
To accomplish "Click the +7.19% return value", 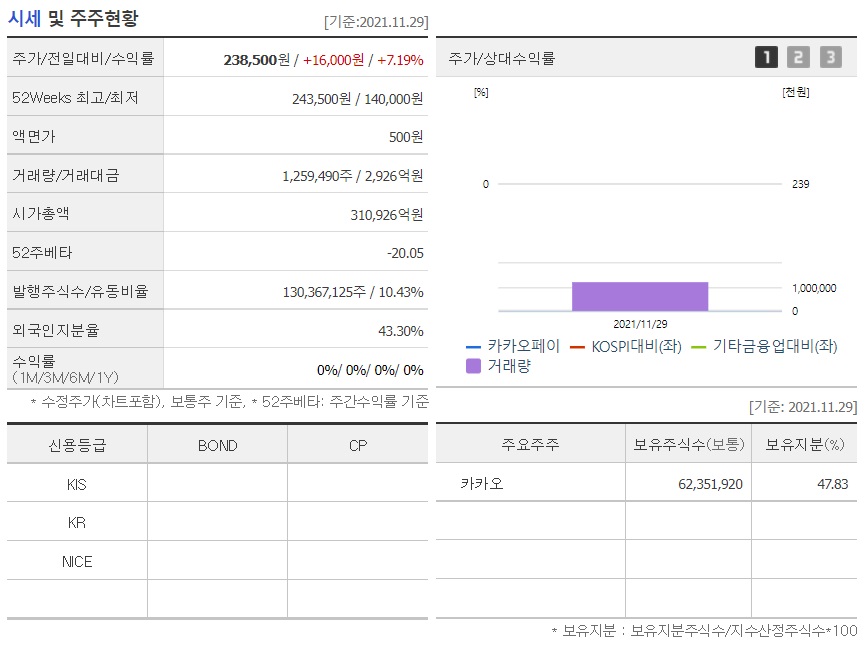I will pyautogui.click(x=400, y=60).
